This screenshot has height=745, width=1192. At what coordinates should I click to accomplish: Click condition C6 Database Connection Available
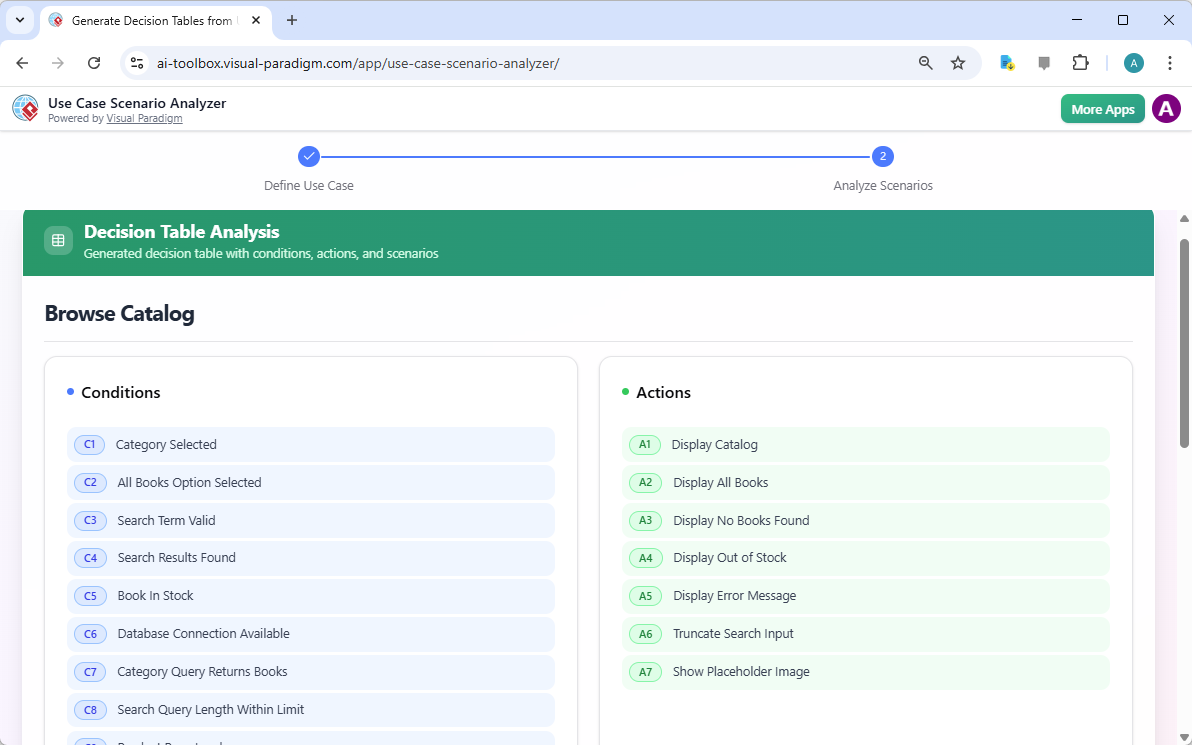[310, 633]
